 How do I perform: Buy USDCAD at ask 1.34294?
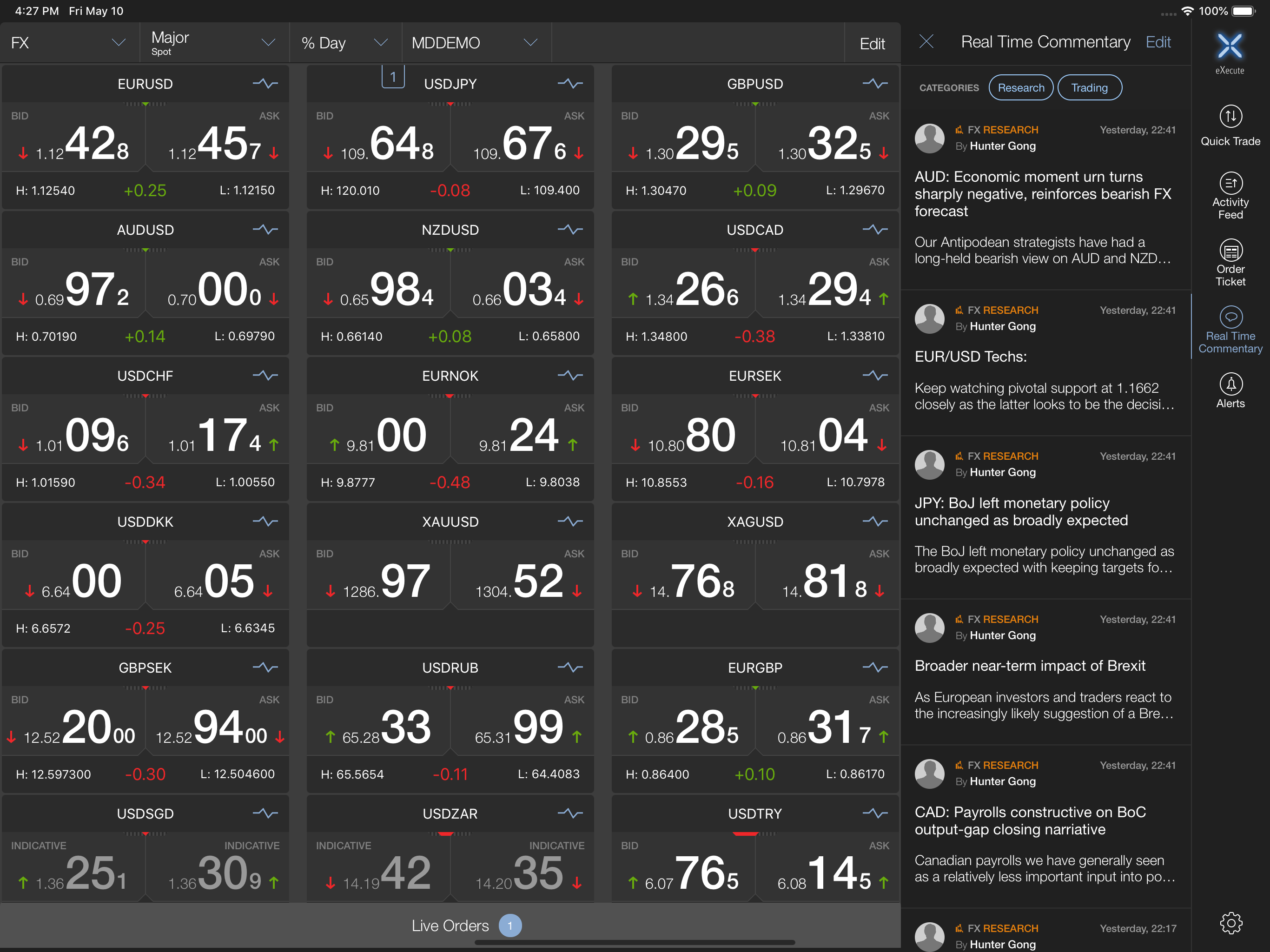(827, 283)
